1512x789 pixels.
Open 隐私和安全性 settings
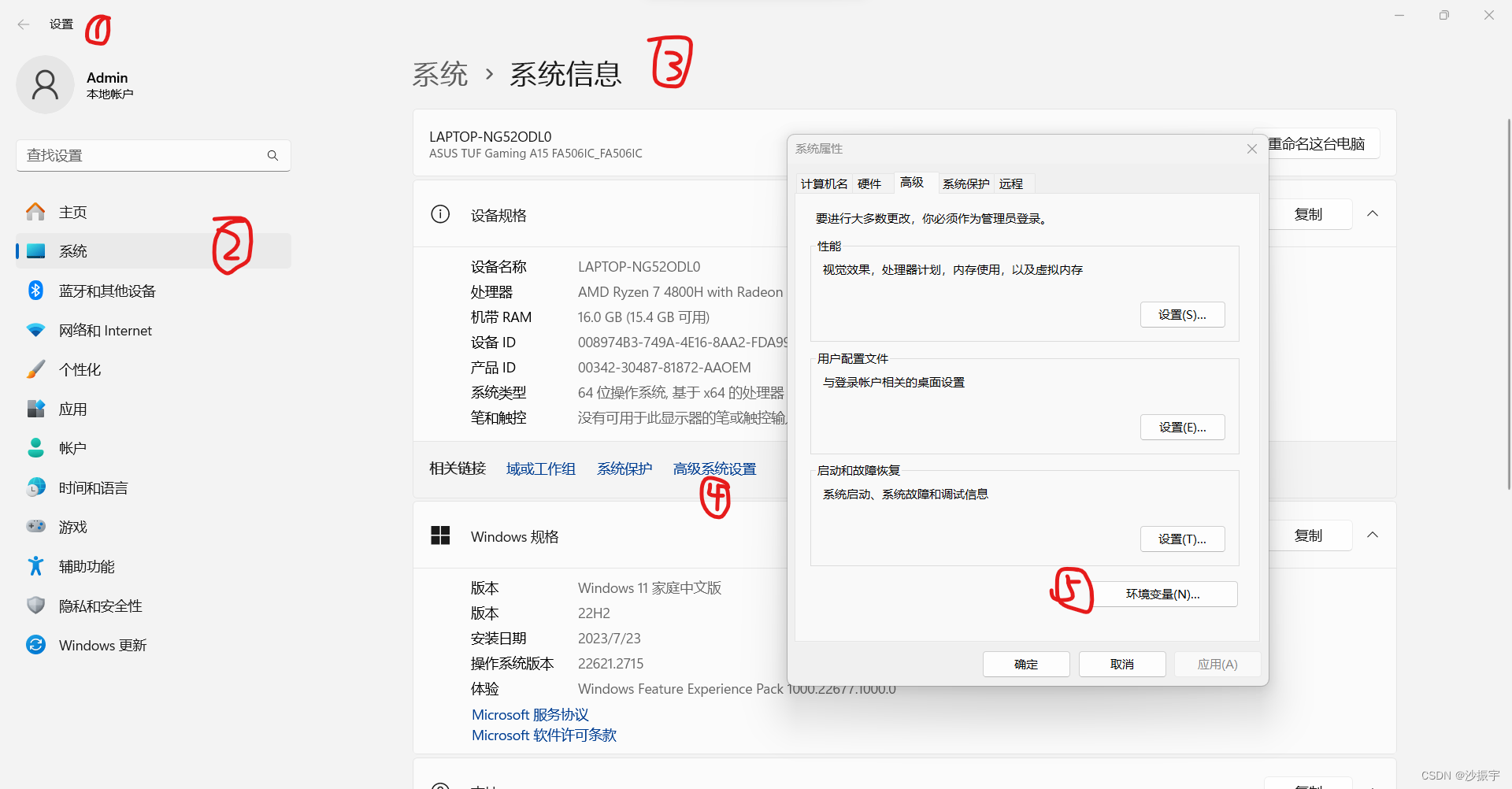(154, 606)
